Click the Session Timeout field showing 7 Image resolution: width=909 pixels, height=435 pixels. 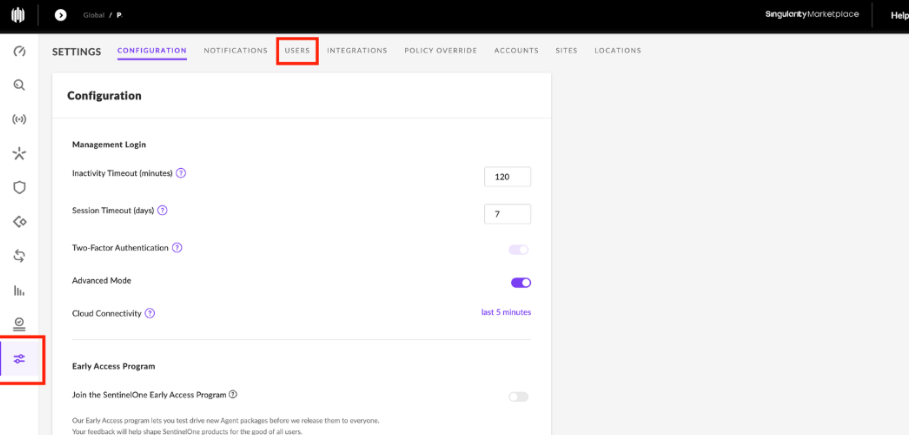tap(507, 214)
